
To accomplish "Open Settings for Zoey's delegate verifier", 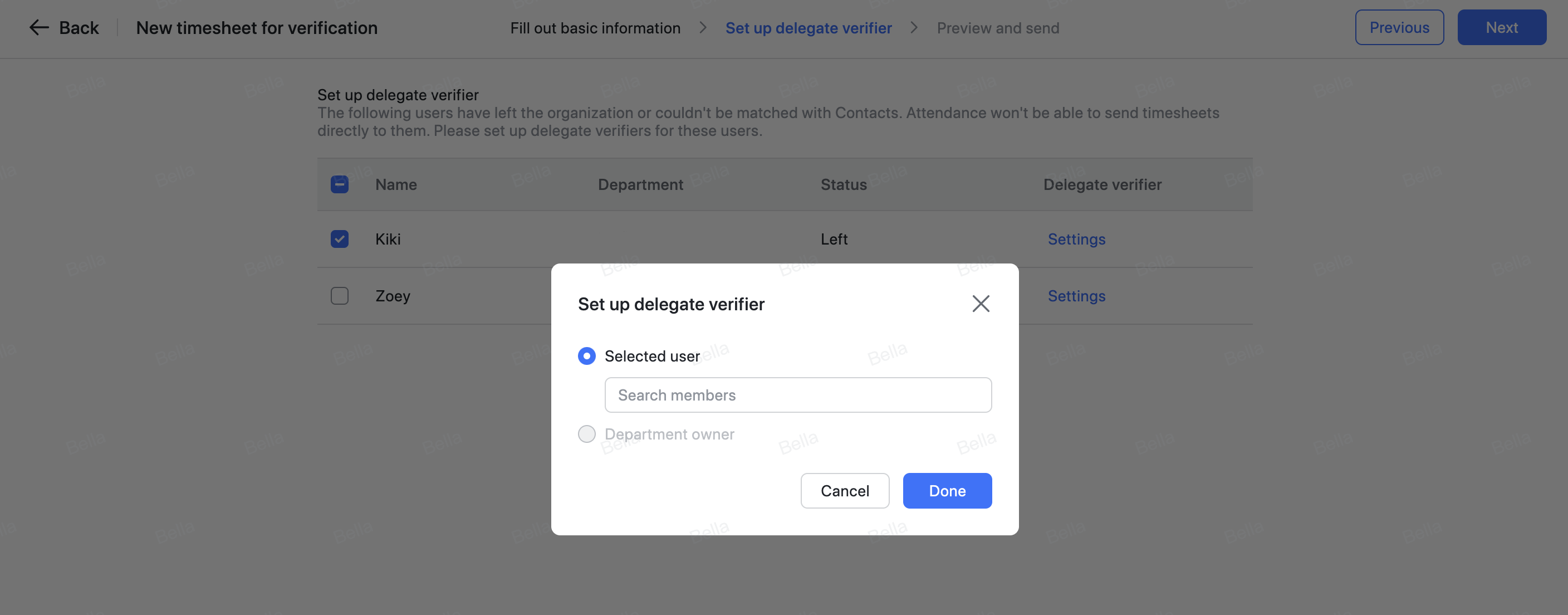I will point(1076,296).
